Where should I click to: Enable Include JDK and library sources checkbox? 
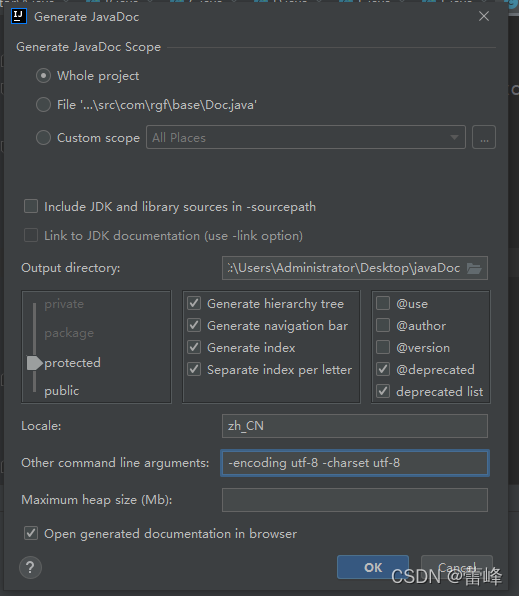(x=31, y=206)
